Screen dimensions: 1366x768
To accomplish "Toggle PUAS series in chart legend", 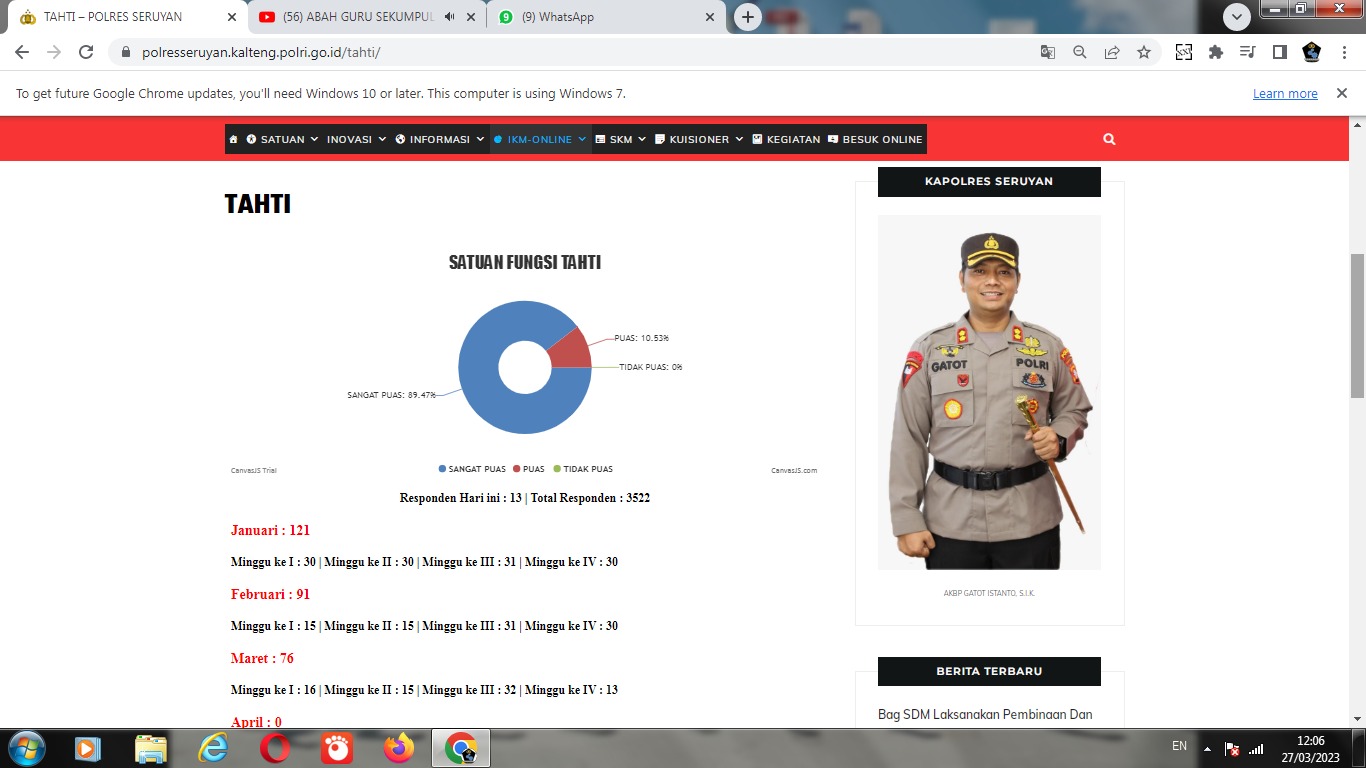I will [x=528, y=469].
